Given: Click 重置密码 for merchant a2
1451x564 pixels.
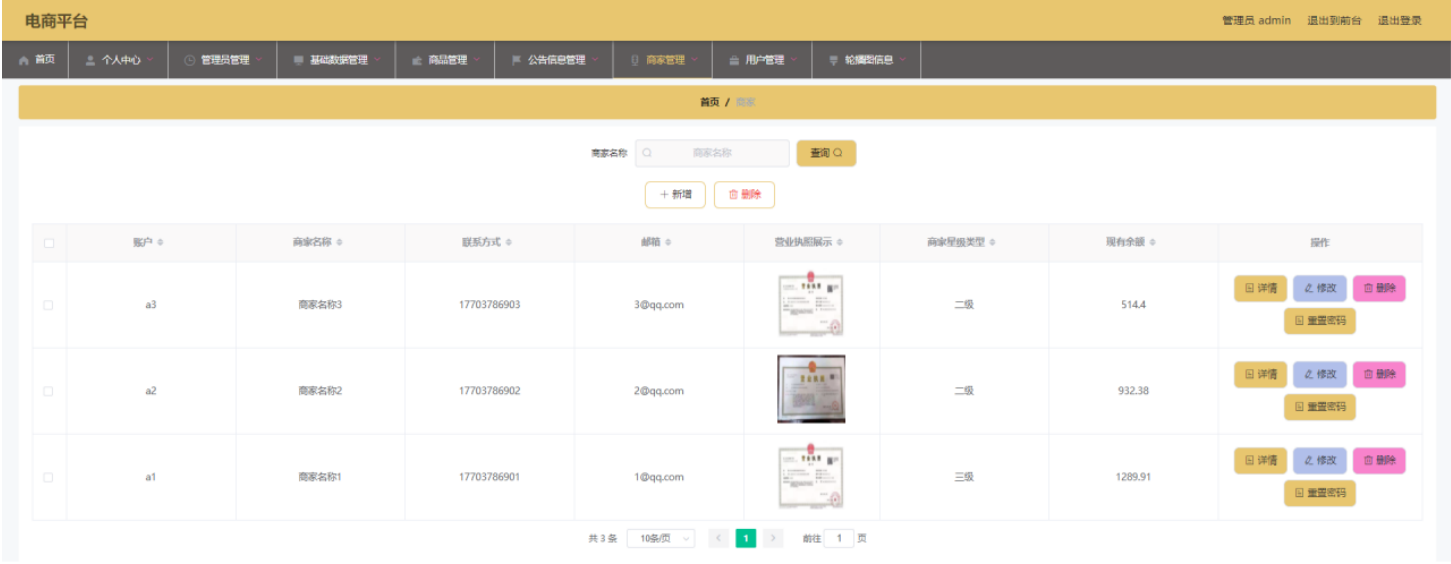Looking at the screenshot, I should (1320, 407).
